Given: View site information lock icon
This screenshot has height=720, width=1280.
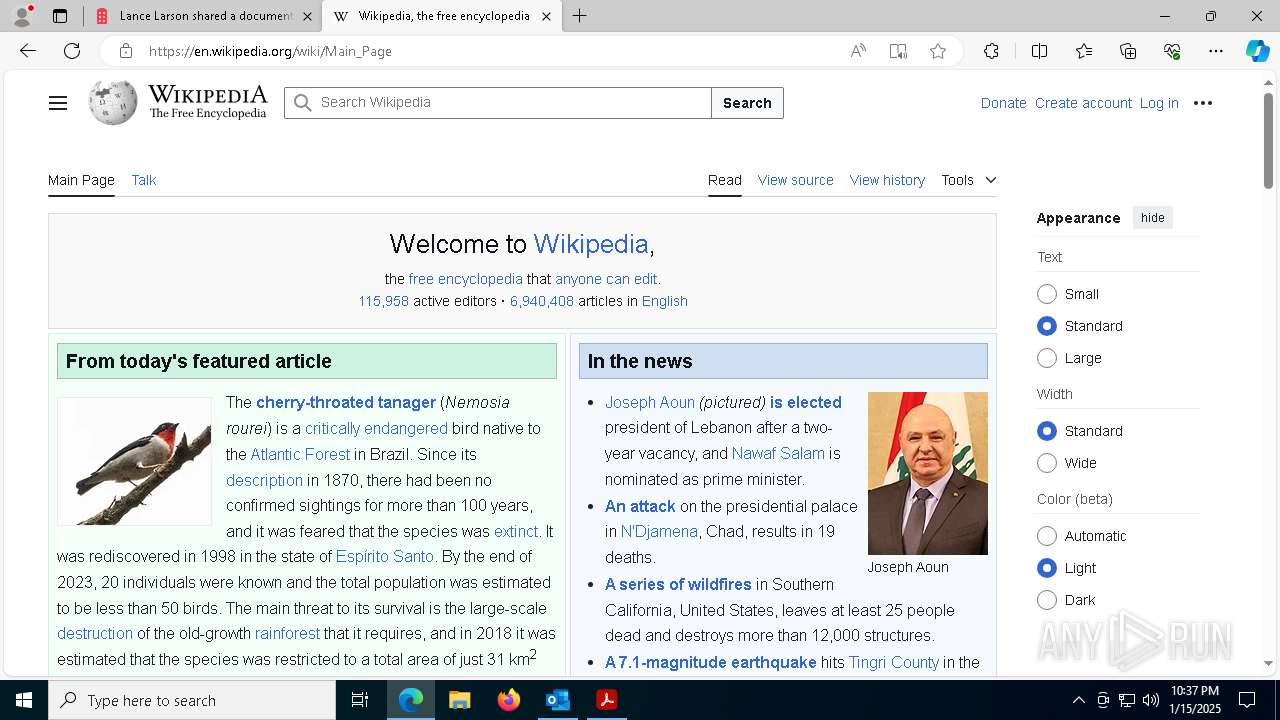Looking at the screenshot, I should pyautogui.click(x=125, y=51).
